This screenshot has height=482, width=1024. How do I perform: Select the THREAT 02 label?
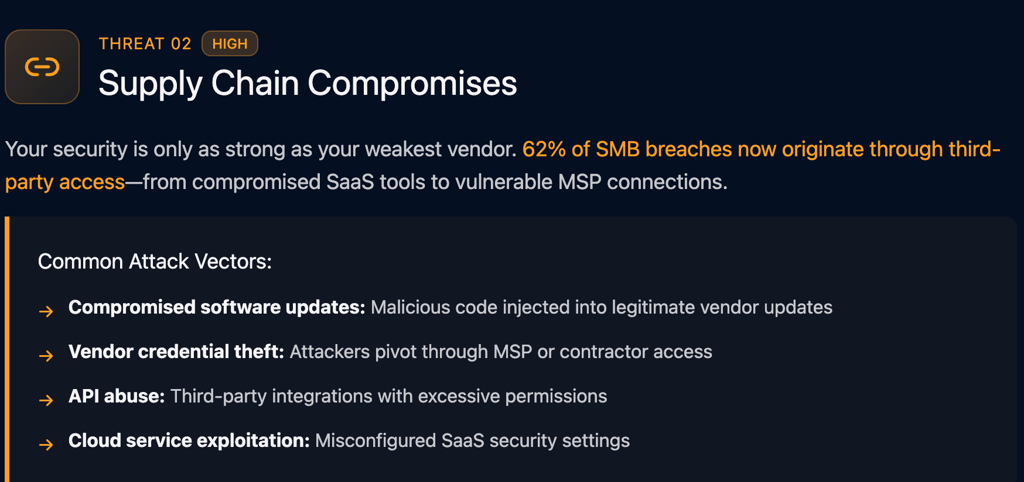pyautogui.click(x=145, y=44)
